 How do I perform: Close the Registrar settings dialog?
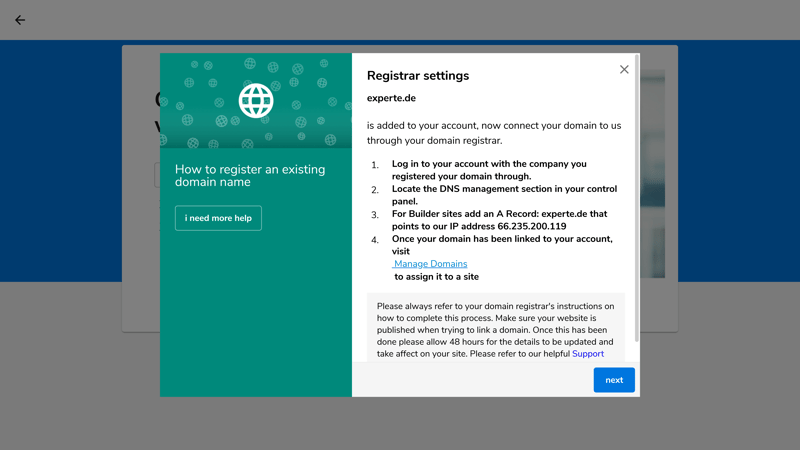tap(624, 69)
